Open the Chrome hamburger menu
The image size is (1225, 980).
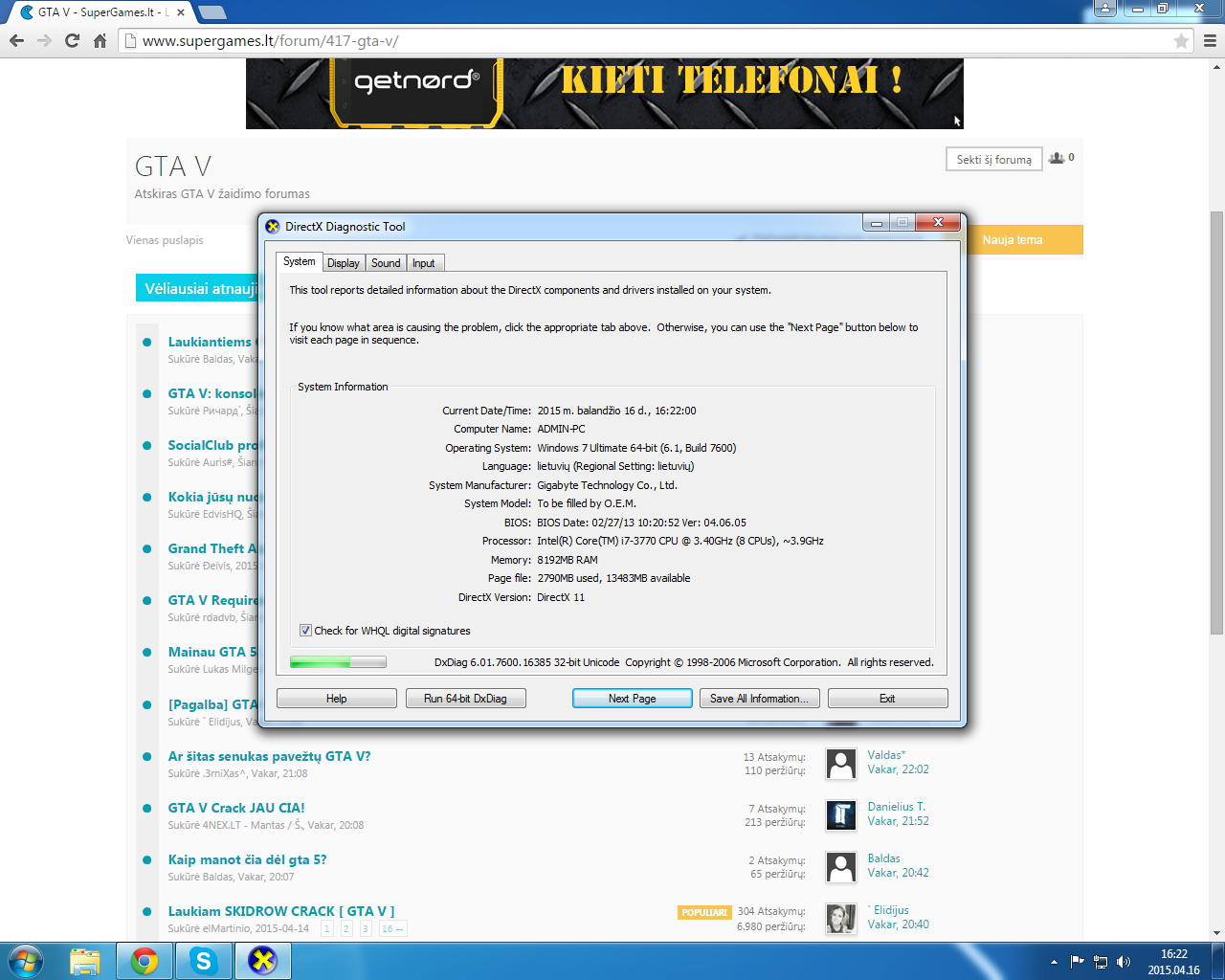coord(1210,41)
